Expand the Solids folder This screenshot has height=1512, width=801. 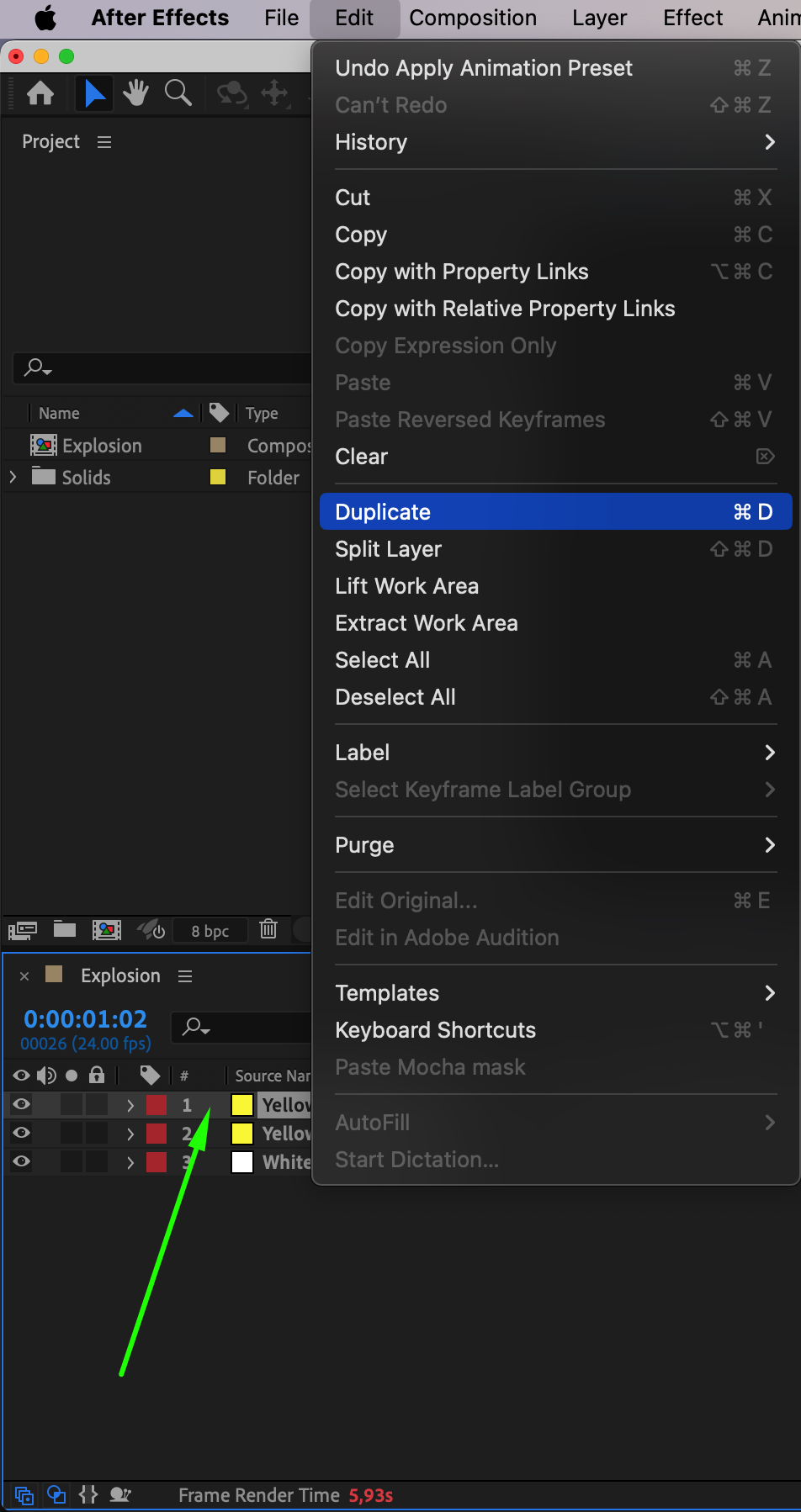click(13, 477)
